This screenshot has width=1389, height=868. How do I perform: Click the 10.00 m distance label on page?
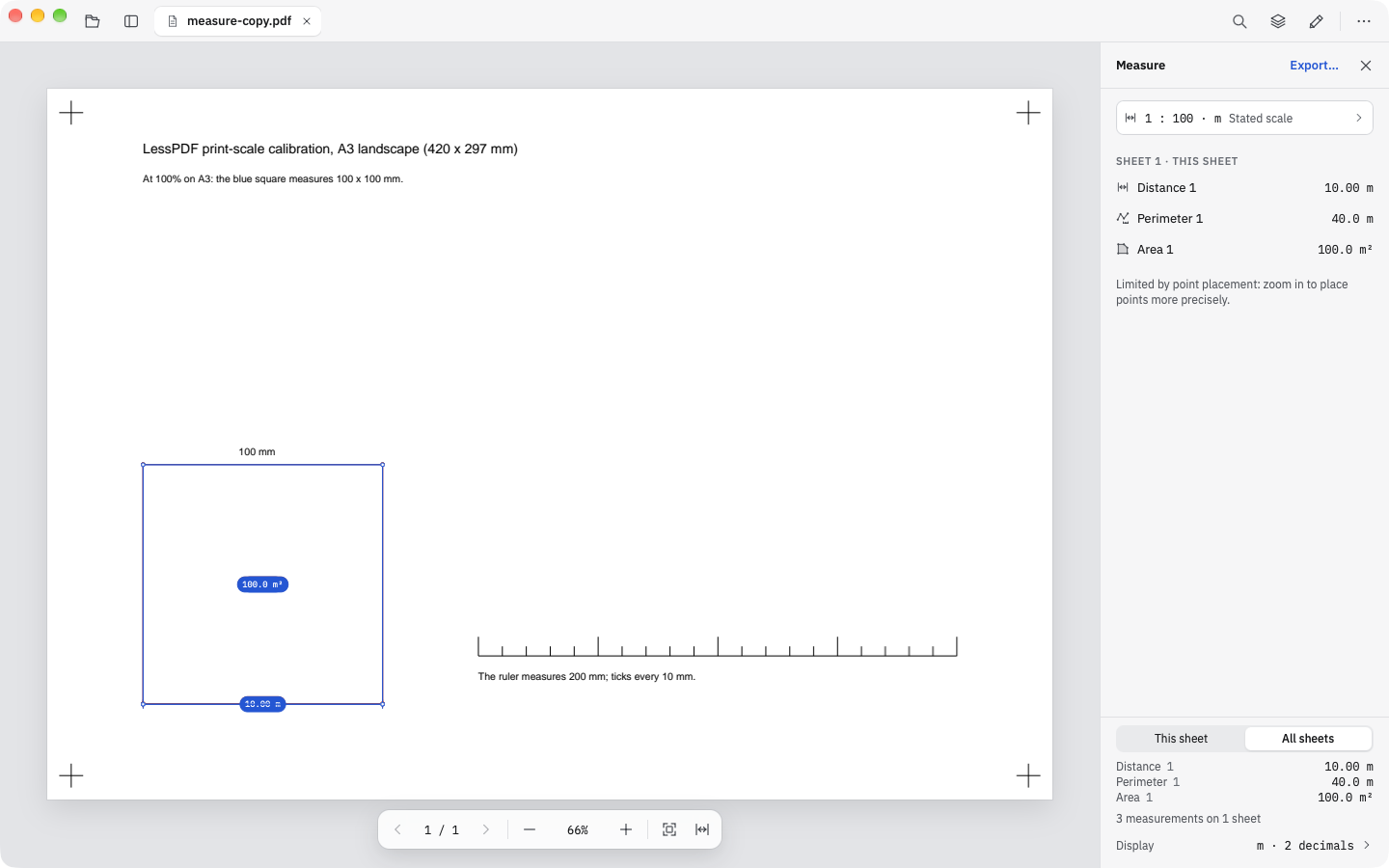pyautogui.click(x=262, y=704)
